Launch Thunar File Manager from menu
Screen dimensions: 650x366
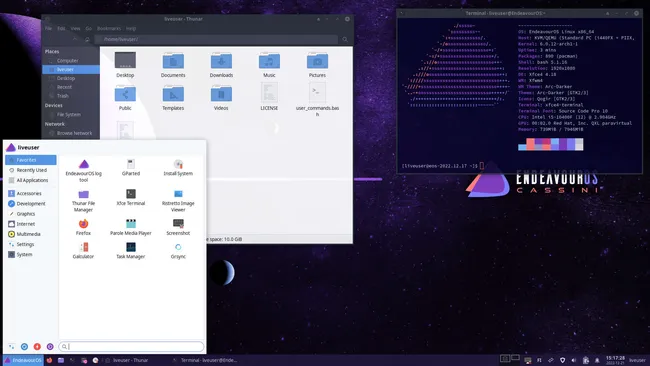tap(83, 201)
